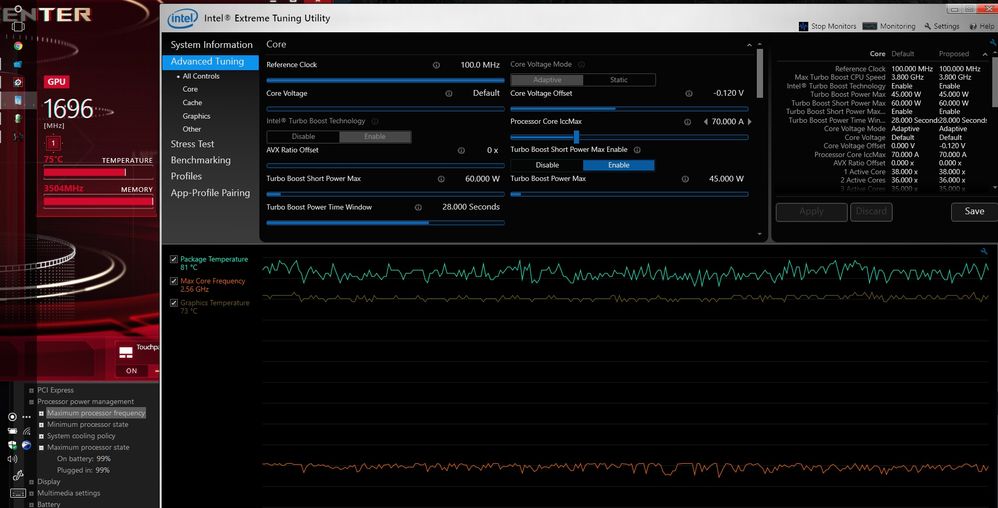Open Stress Test in the sidebar
The height and width of the screenshot is (508, 998).
(x=192, y=144)
